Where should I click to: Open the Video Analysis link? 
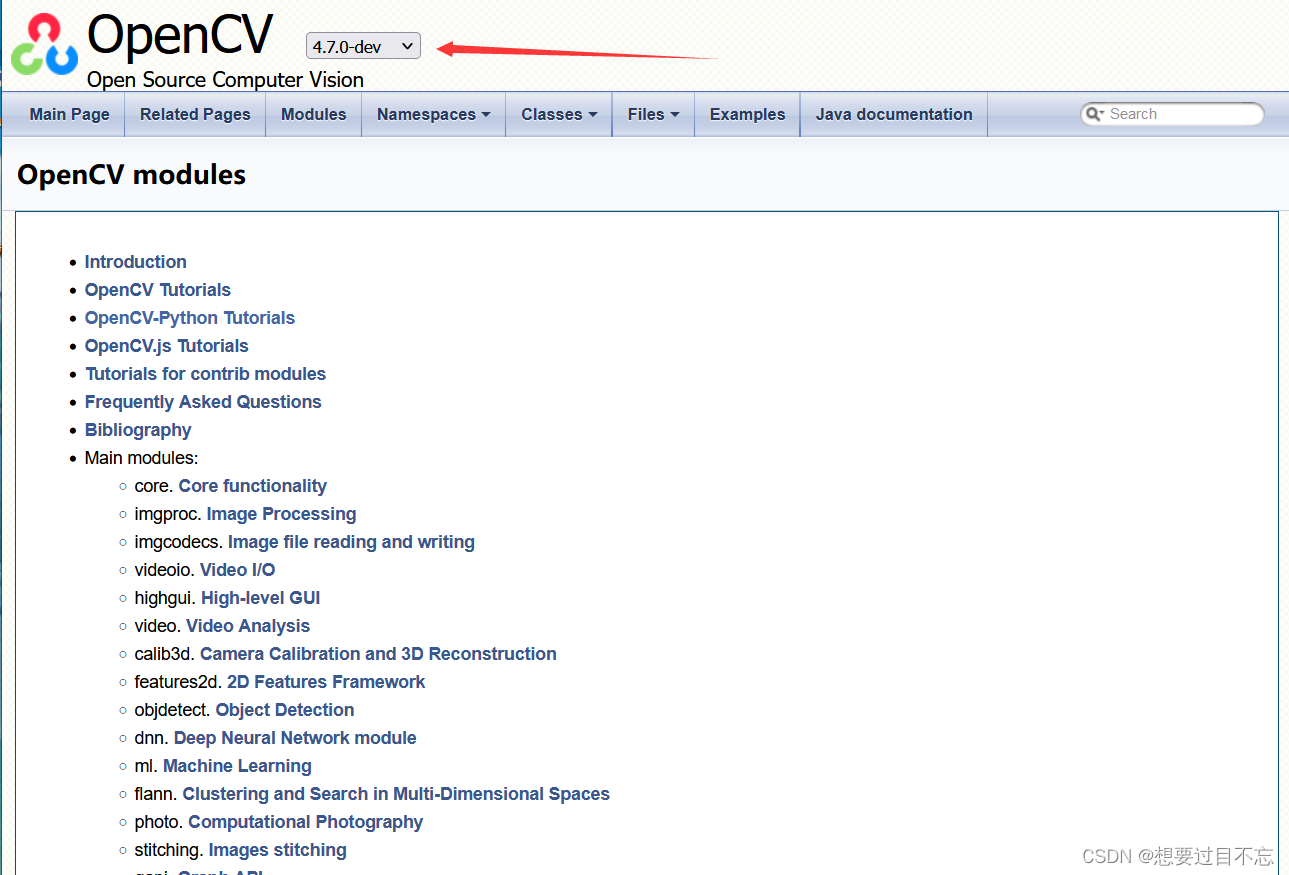pos(248,626)
